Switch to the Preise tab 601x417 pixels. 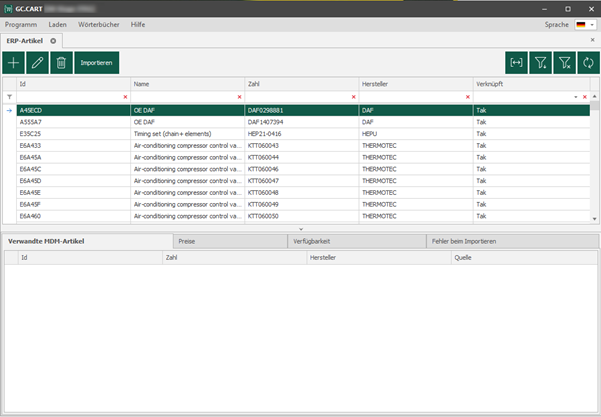point(230,241)
